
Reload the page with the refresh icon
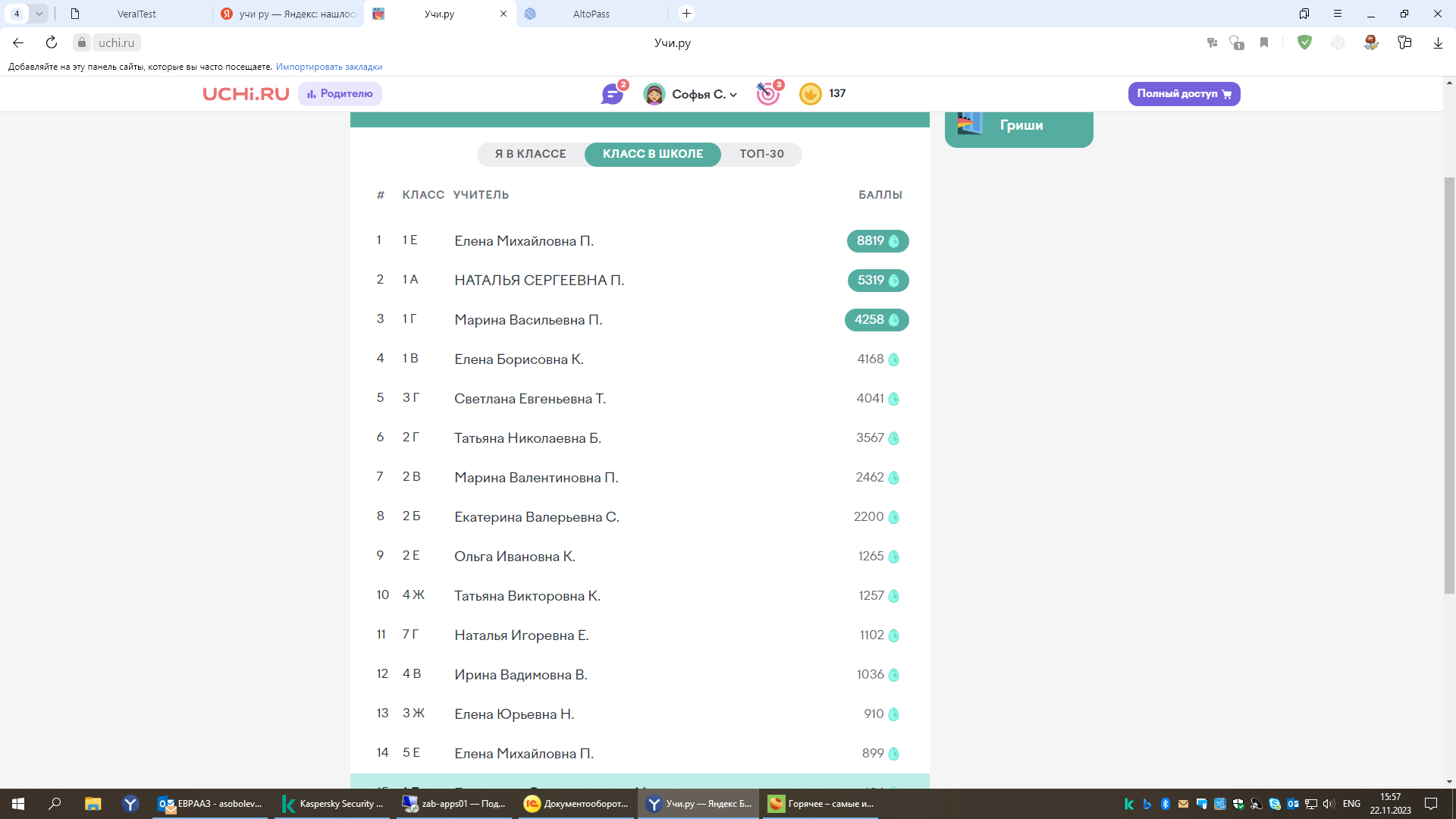(52, 42)
